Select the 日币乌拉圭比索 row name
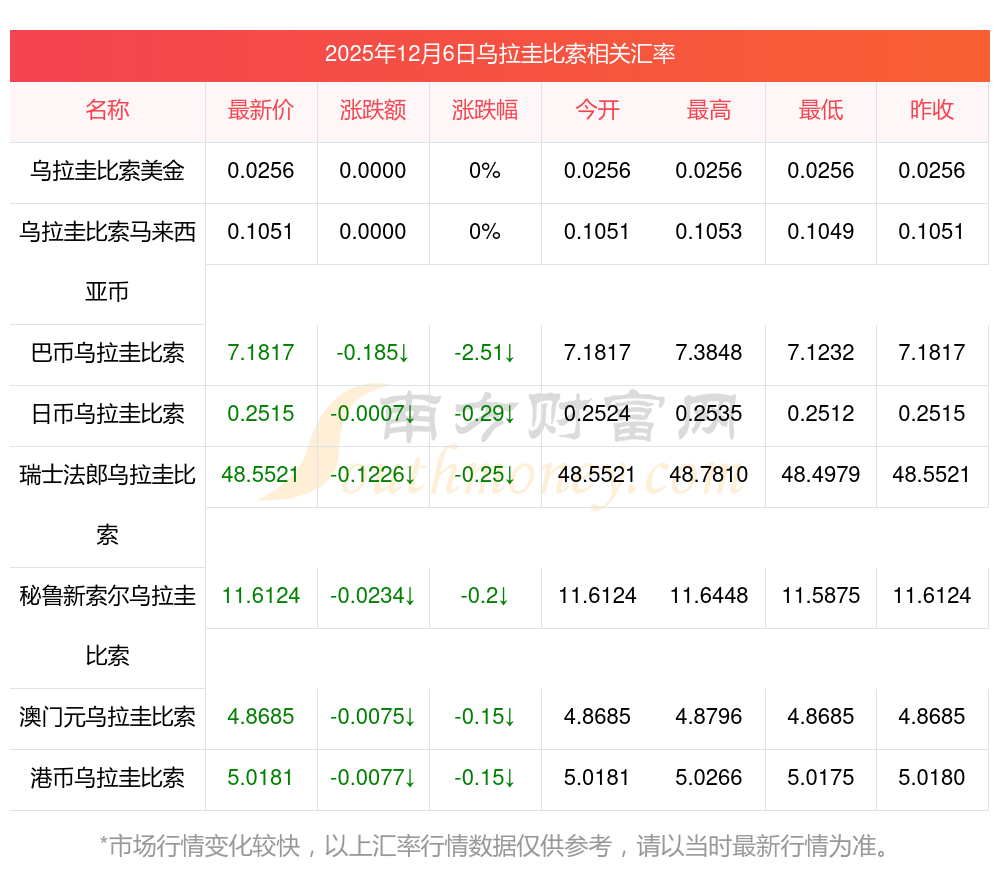Screen dimensions: 1000x877 [107, 414]
